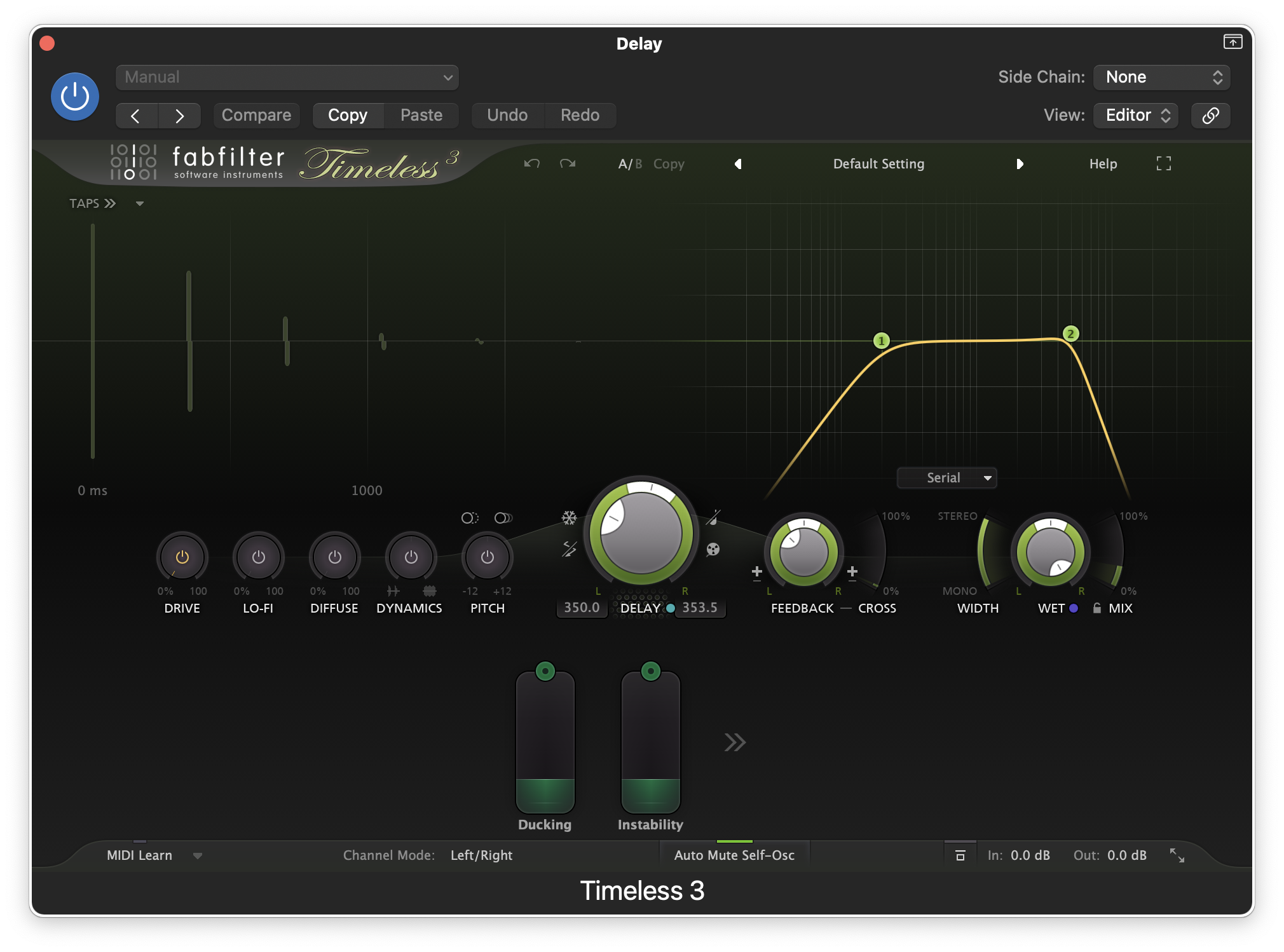Toggle Auto Mute Self-Osc option
Image resolution: width=1284 pixels, height=952 pixels.
point(734,855)
